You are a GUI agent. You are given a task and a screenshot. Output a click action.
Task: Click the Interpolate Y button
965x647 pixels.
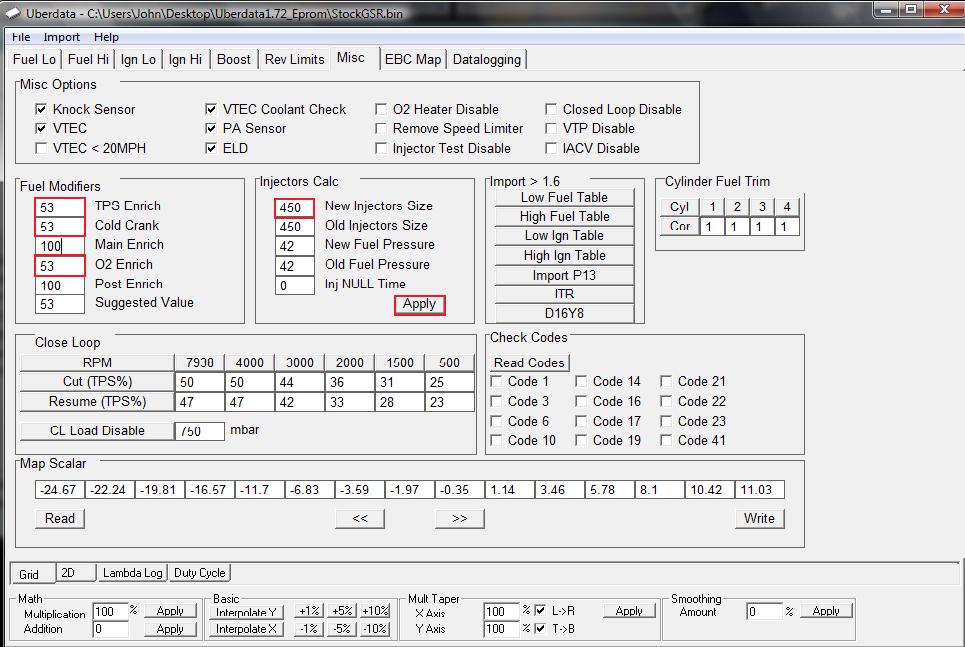(246, 612)
